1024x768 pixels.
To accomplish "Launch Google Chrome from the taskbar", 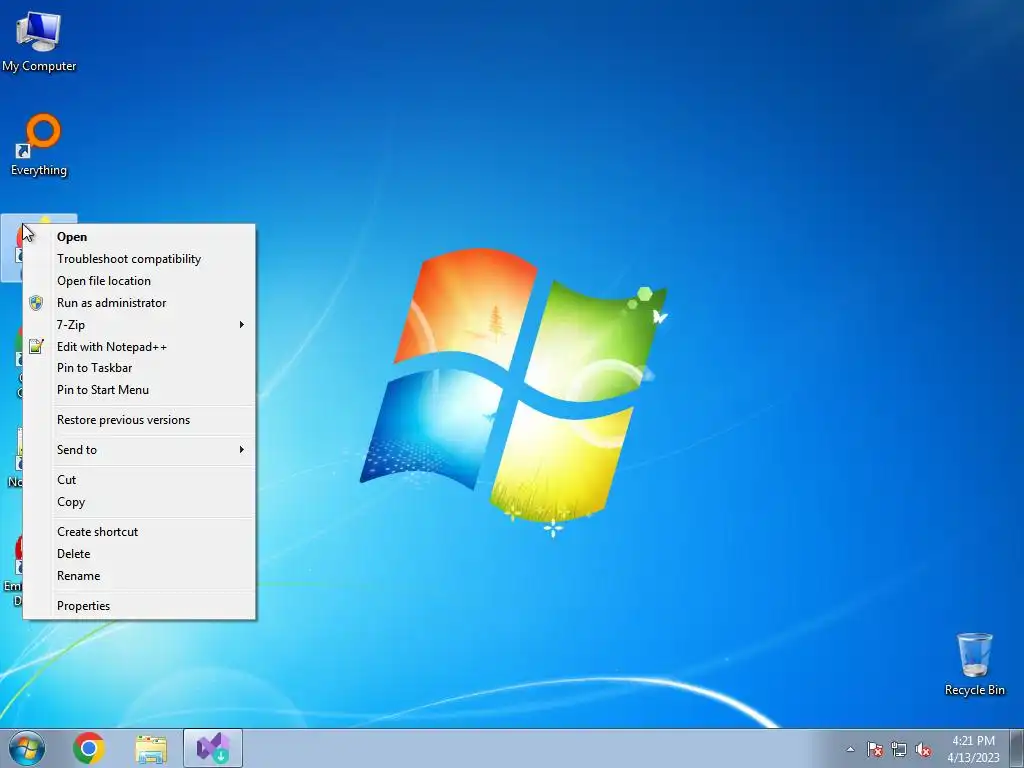I will 89,748.
